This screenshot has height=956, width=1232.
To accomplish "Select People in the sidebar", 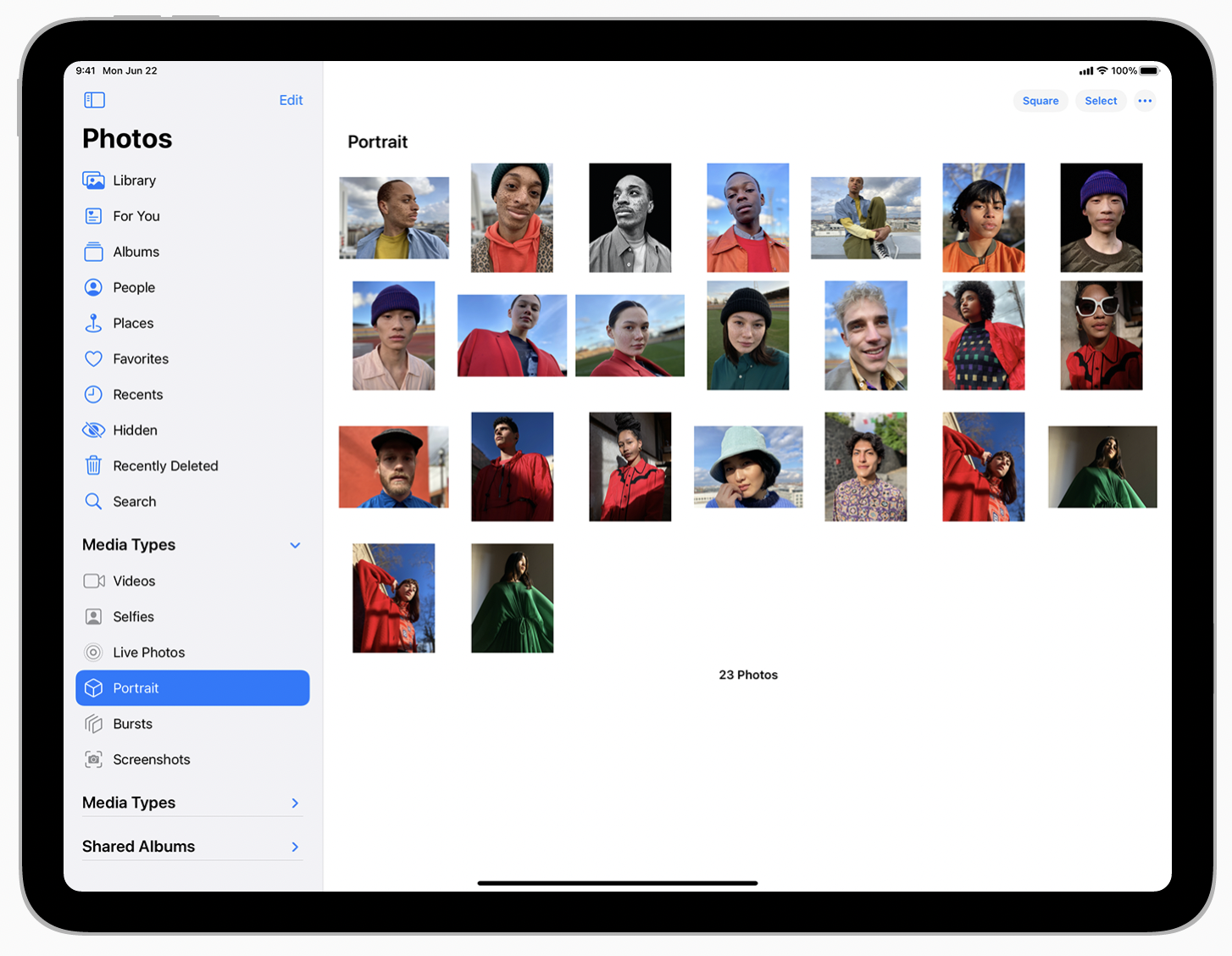I will pos(192,287).
